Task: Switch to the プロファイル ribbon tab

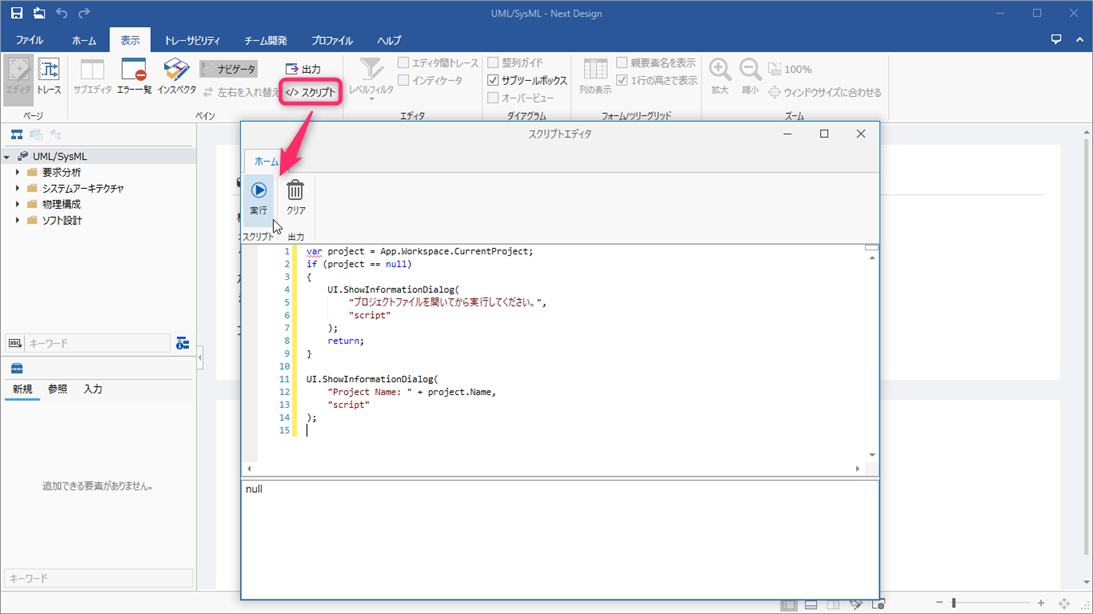Action: point(334,40)
